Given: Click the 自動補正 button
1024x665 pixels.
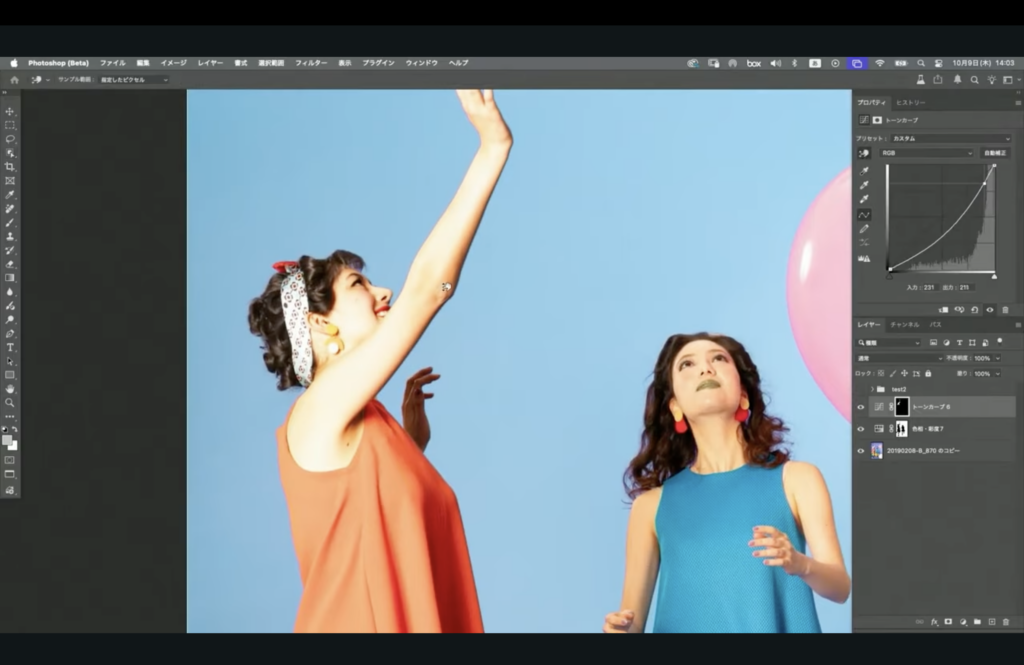Looking at the screenshot, I should coord(995,153).
